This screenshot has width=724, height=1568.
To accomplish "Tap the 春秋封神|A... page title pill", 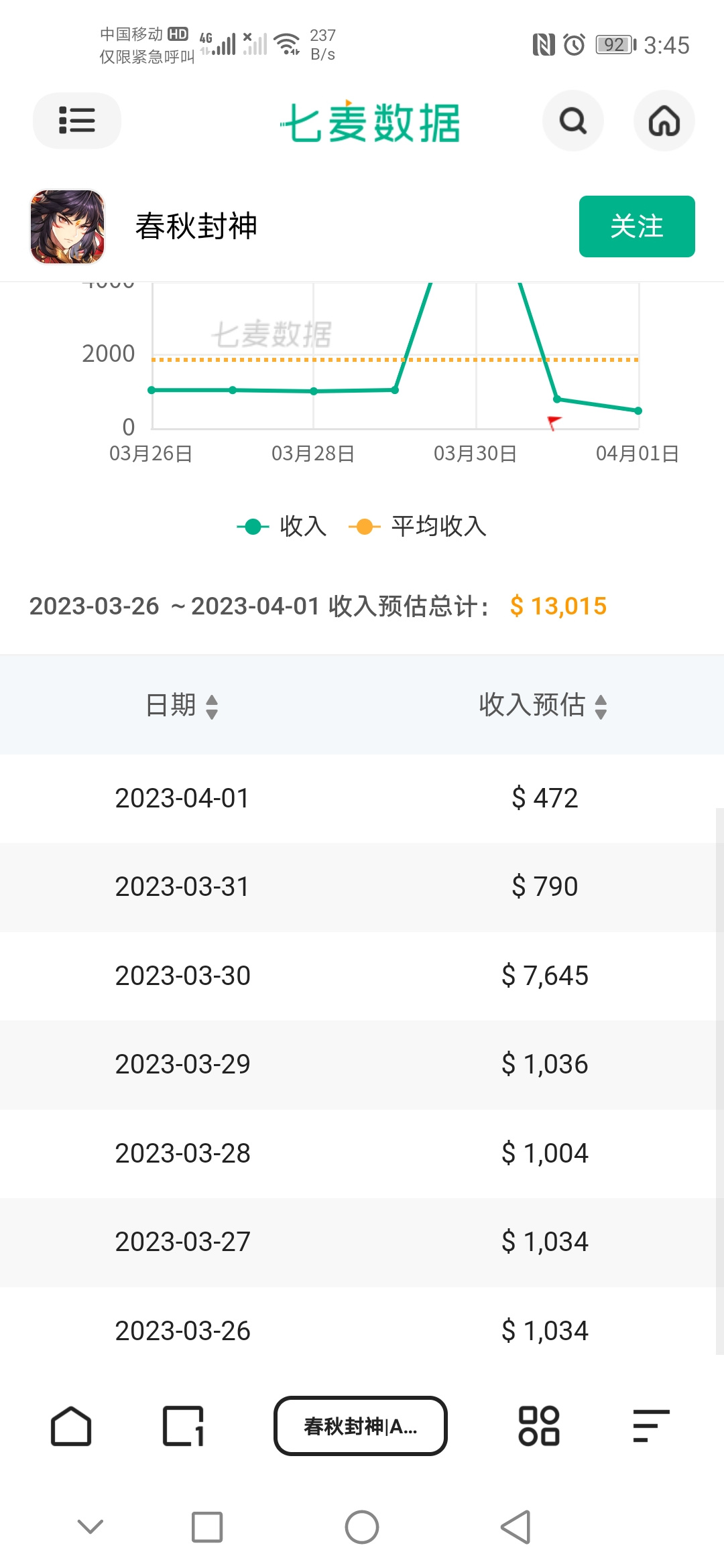I will click(x=361, y=1426).
